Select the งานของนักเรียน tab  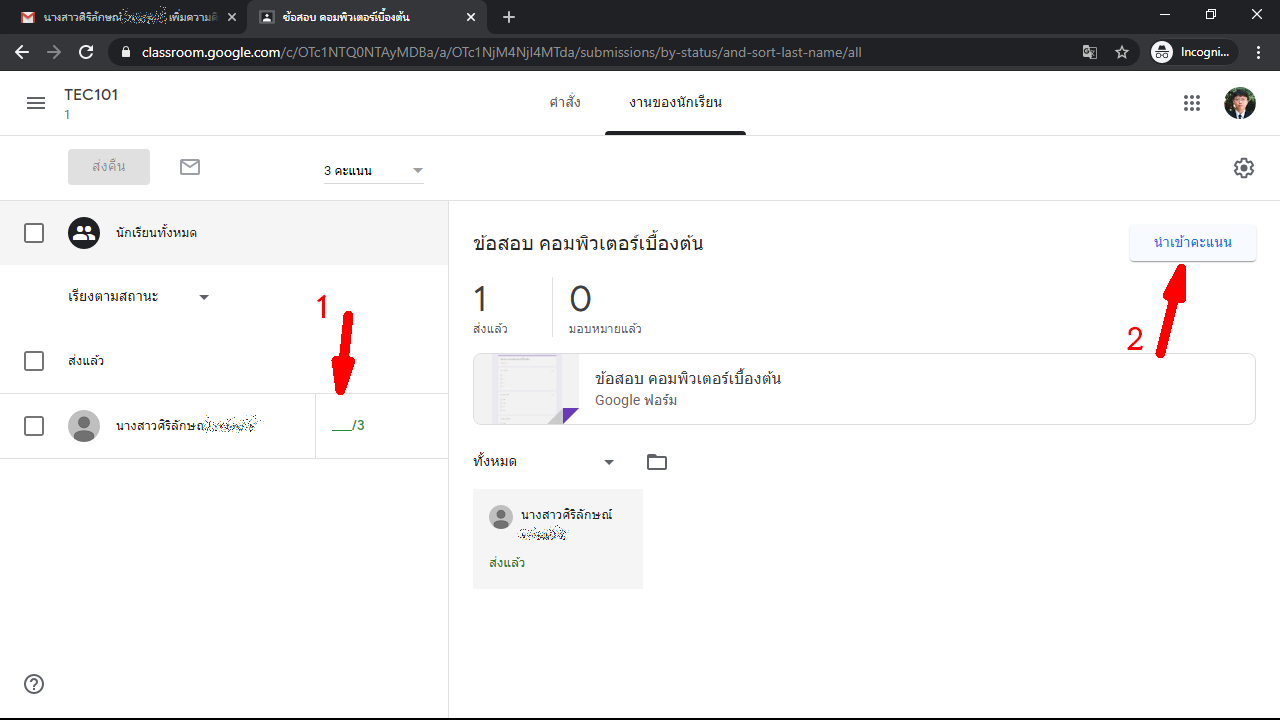click(675, 103)
